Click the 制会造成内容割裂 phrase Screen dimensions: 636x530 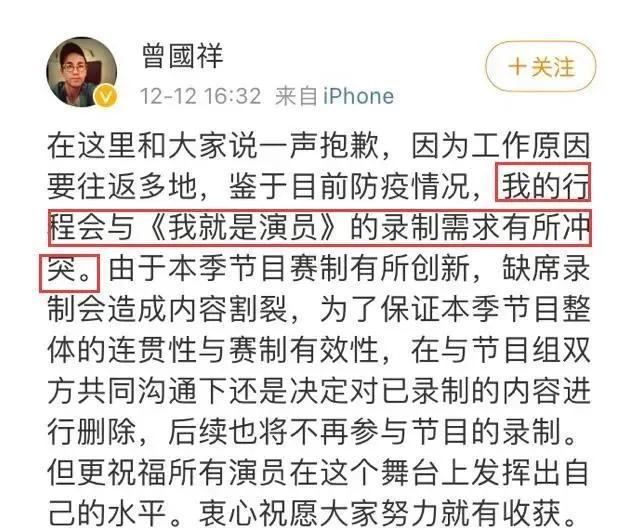(x=168, y=309)
